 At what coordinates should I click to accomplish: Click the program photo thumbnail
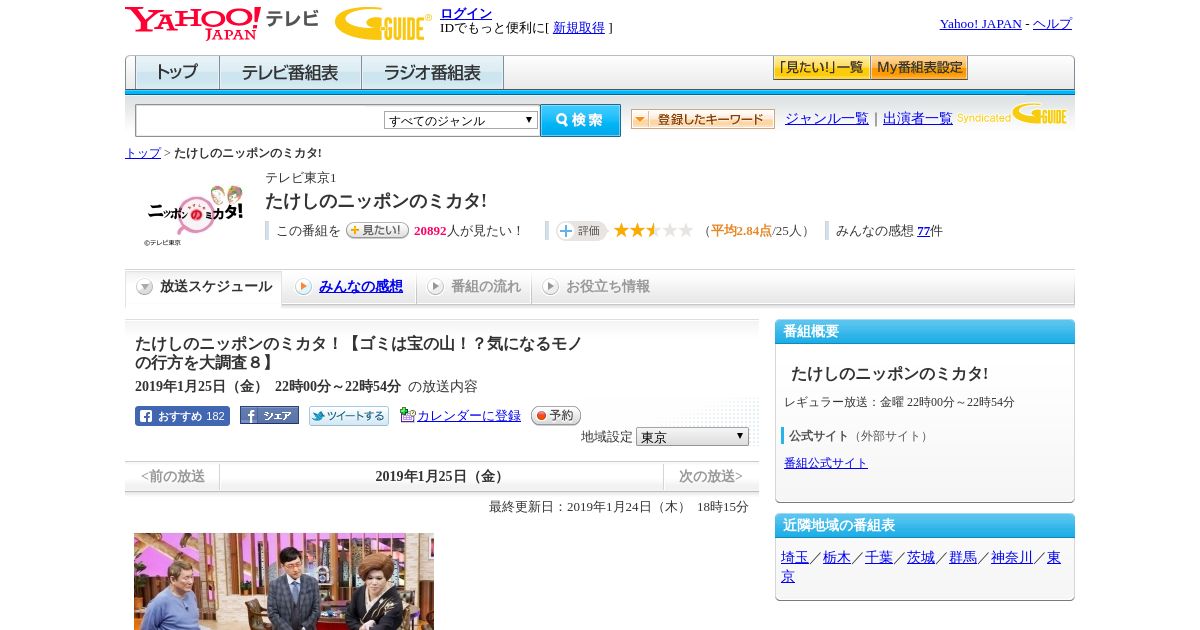pos(284,581)
